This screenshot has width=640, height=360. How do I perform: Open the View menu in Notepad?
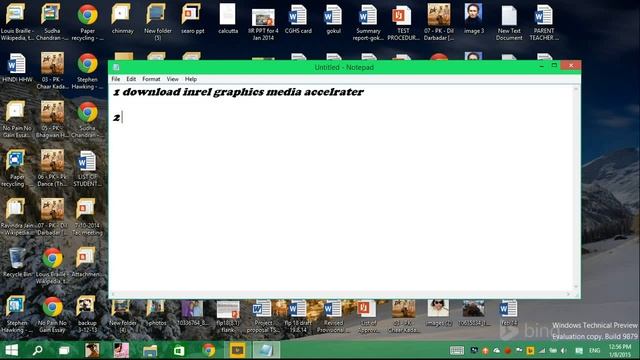pos(172,79)
